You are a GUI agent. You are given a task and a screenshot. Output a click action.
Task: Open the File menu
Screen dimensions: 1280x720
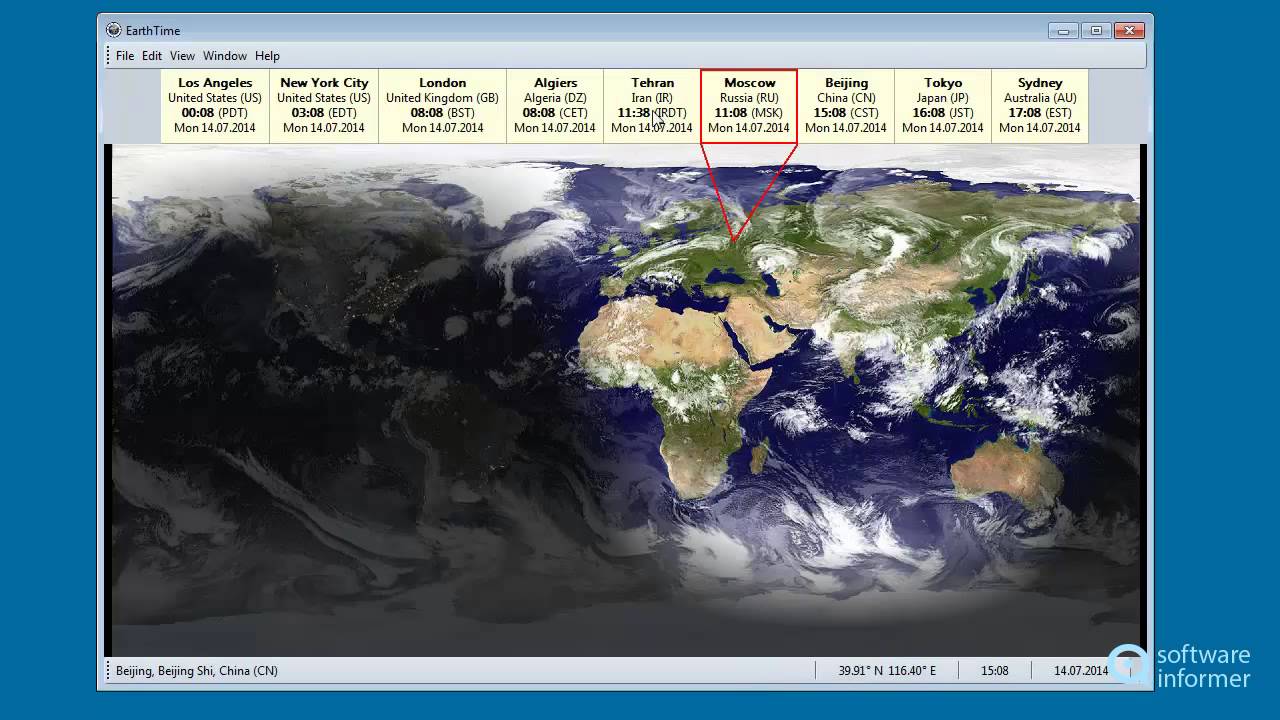pyautogui.click(x=124, y=56)
